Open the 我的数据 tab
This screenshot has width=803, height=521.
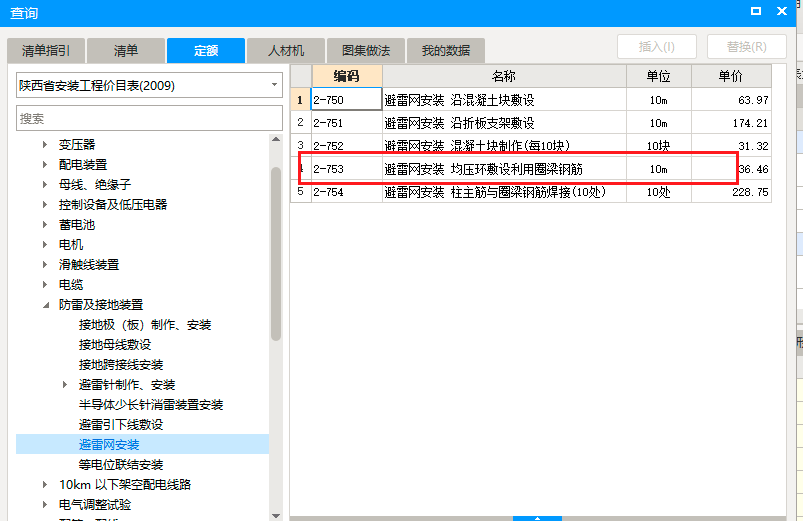click(x=446, y=51)
